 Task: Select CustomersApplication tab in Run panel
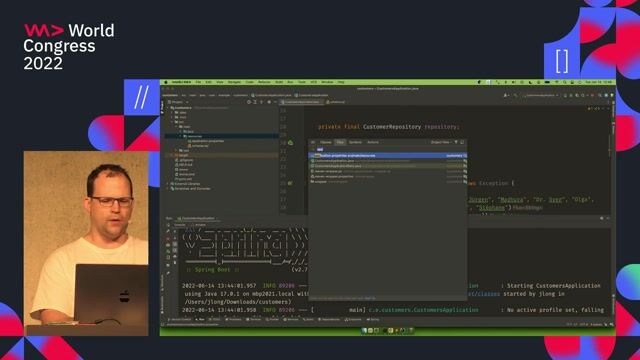click(198, 218)
